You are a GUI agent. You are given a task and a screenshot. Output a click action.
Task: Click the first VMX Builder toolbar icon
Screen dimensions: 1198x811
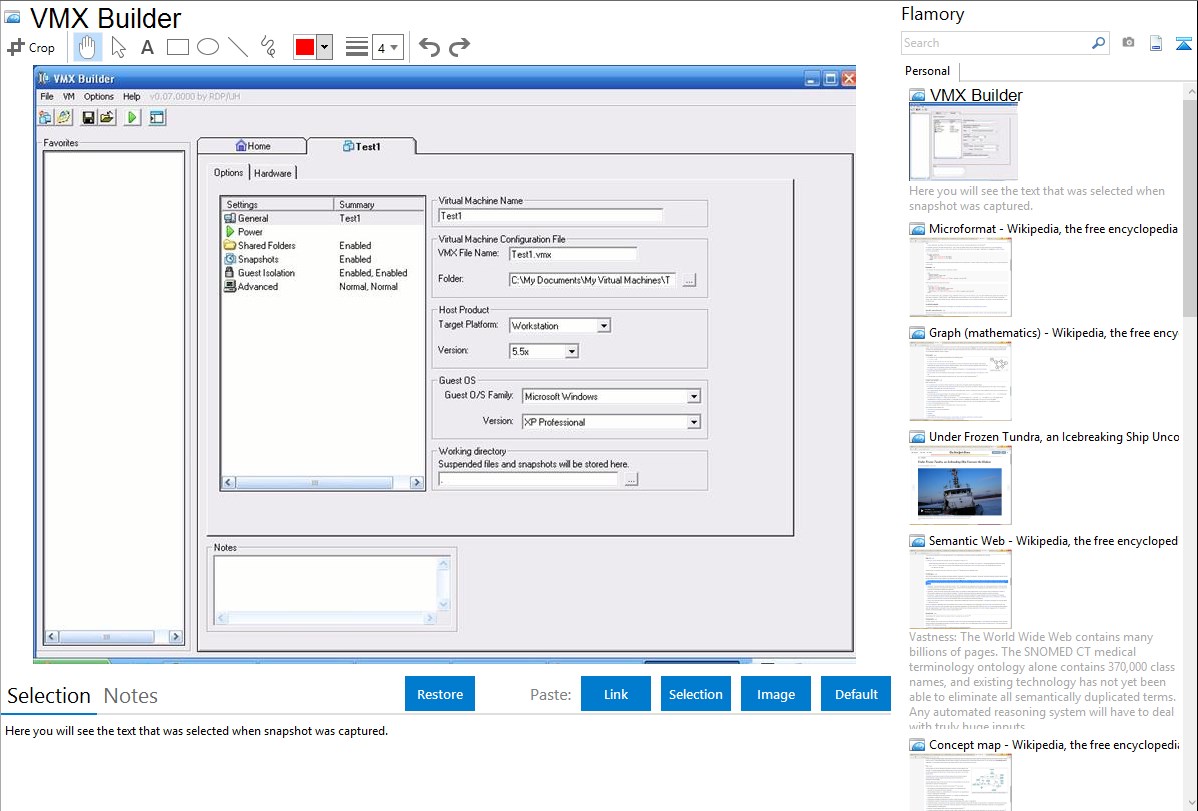point(45,118)
